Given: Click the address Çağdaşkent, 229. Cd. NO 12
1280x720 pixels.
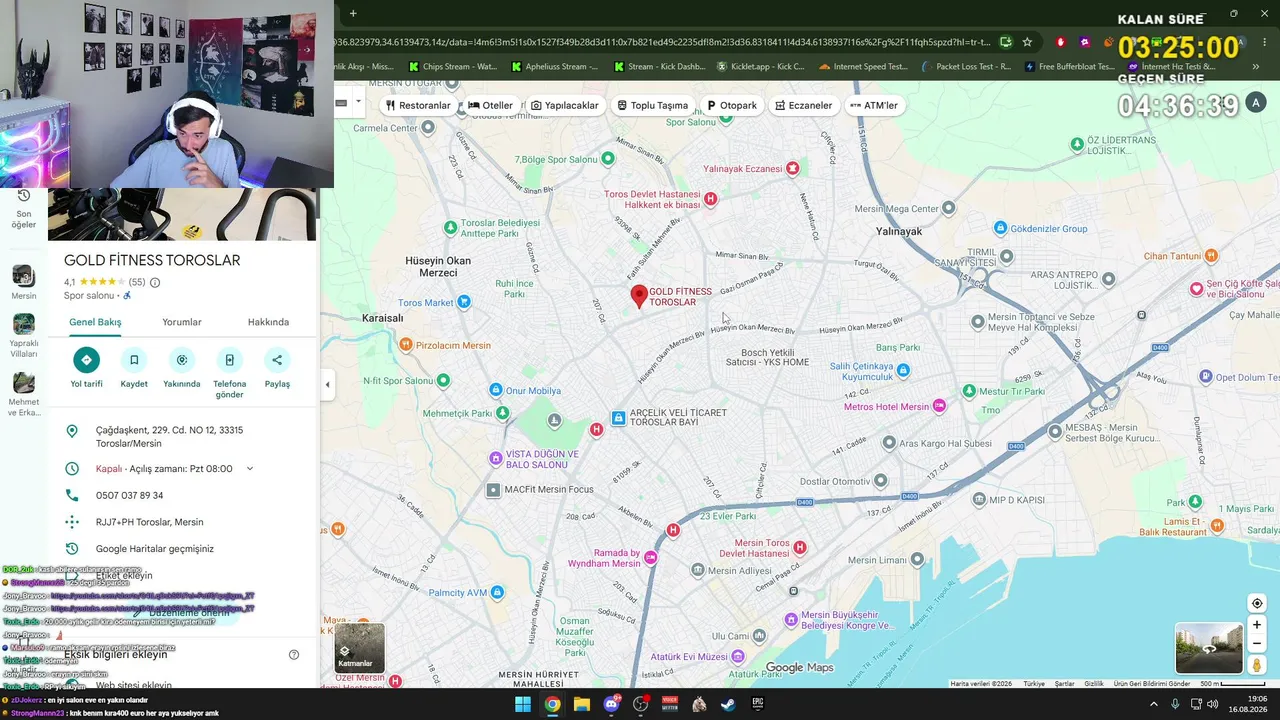Looking at the screenshot, I should pos(170,437).
